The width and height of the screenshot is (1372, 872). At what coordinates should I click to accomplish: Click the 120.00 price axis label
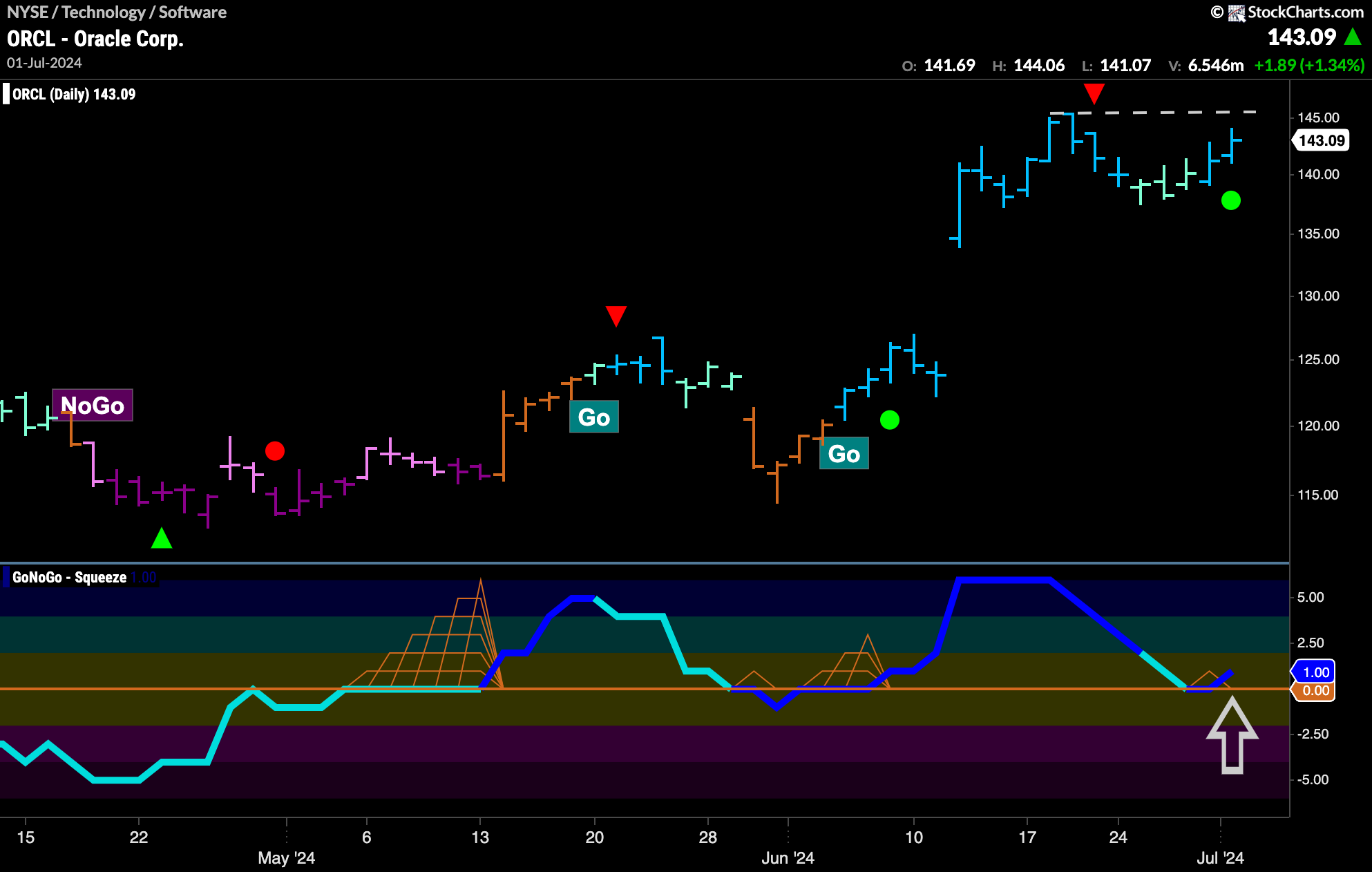click(1318, 426)
